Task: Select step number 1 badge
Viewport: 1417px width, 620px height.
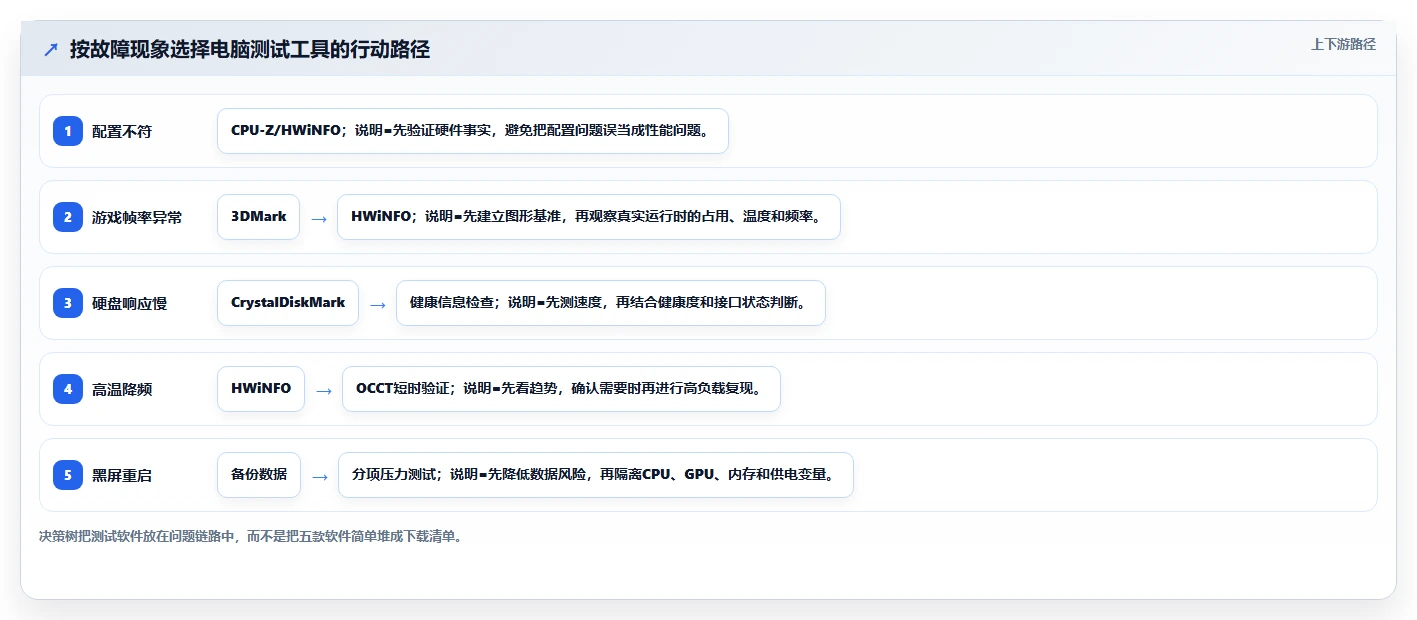Action: pyautogui.click(x=68, y=131)
